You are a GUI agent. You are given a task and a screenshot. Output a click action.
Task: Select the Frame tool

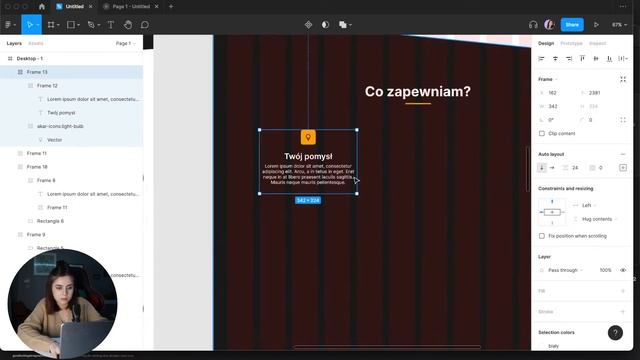pos(51,25)
